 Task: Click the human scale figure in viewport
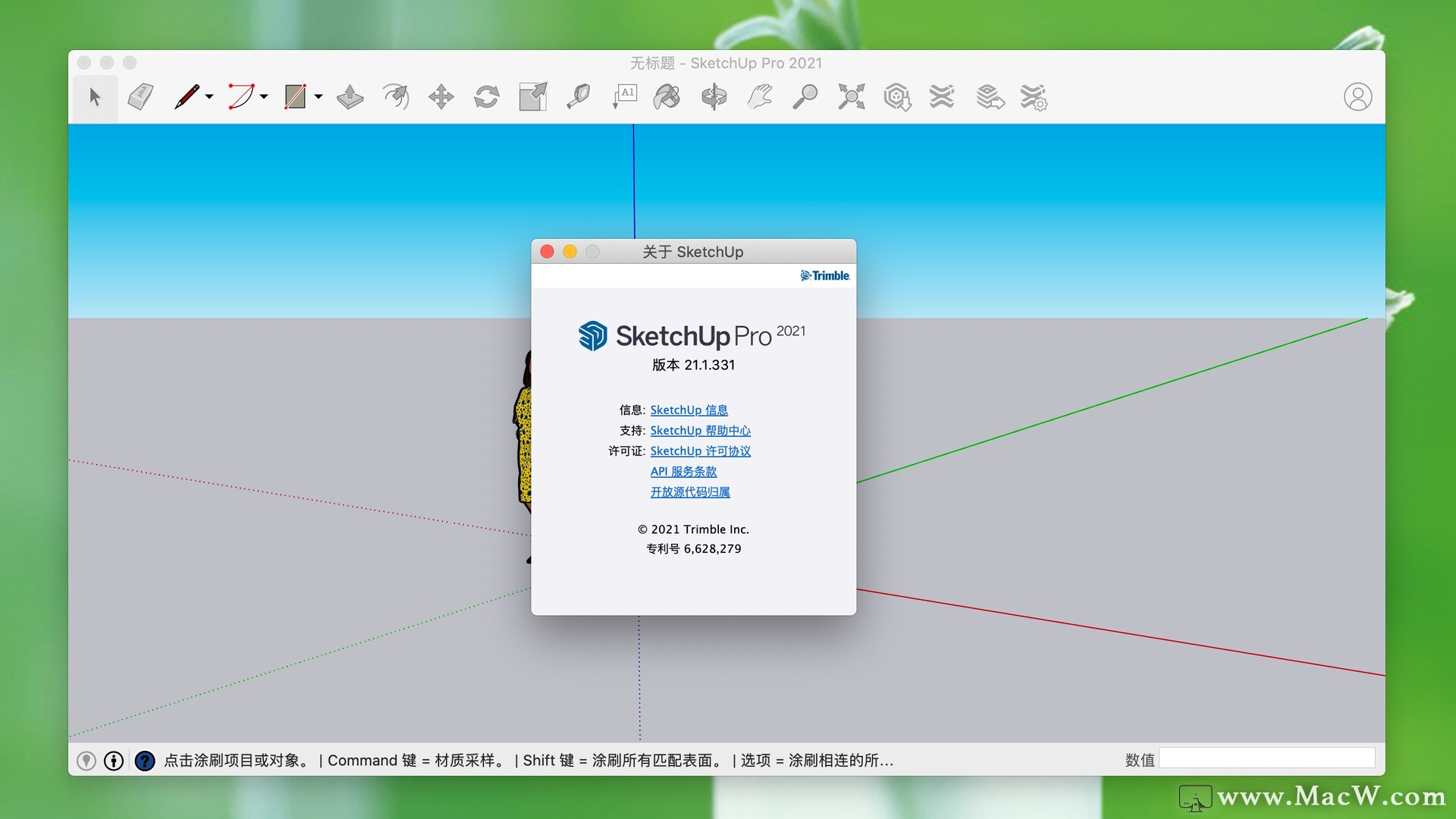pos(522,455)
